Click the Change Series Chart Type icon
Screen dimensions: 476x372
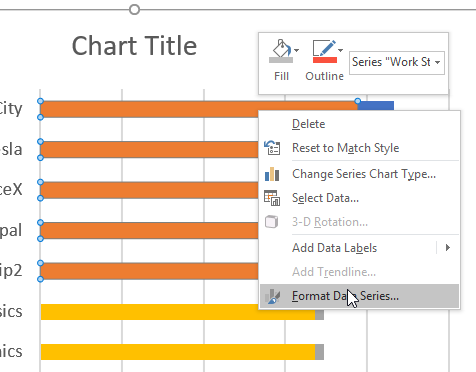pos(272,174)
